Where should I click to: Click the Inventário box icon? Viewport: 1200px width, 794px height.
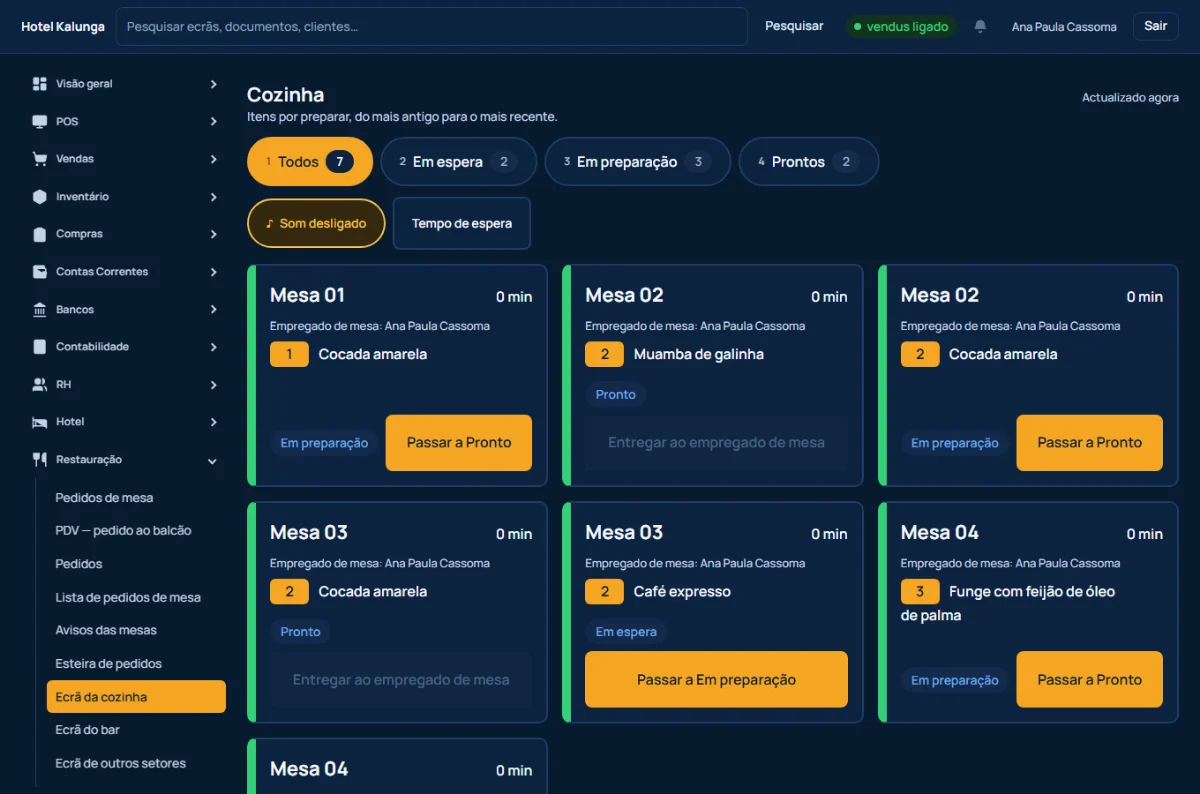point(40,197)
